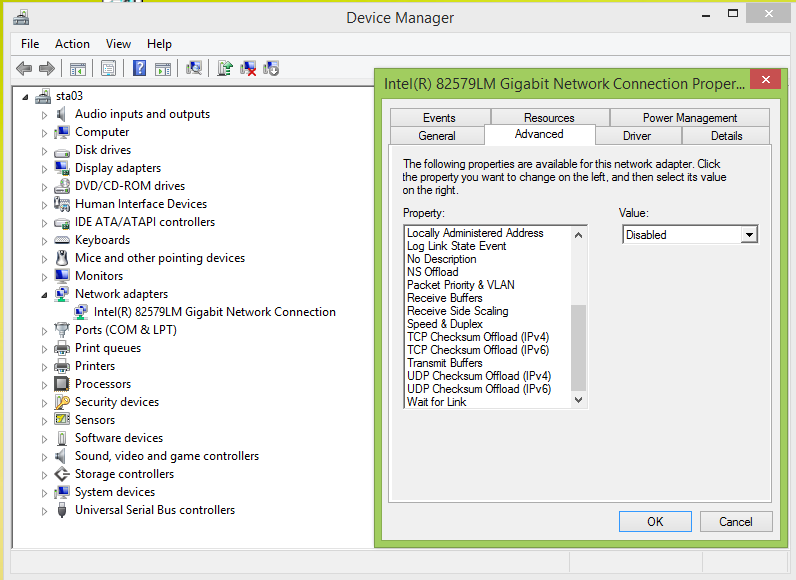Expand the Print queues arrow

(x=44, y=349)
